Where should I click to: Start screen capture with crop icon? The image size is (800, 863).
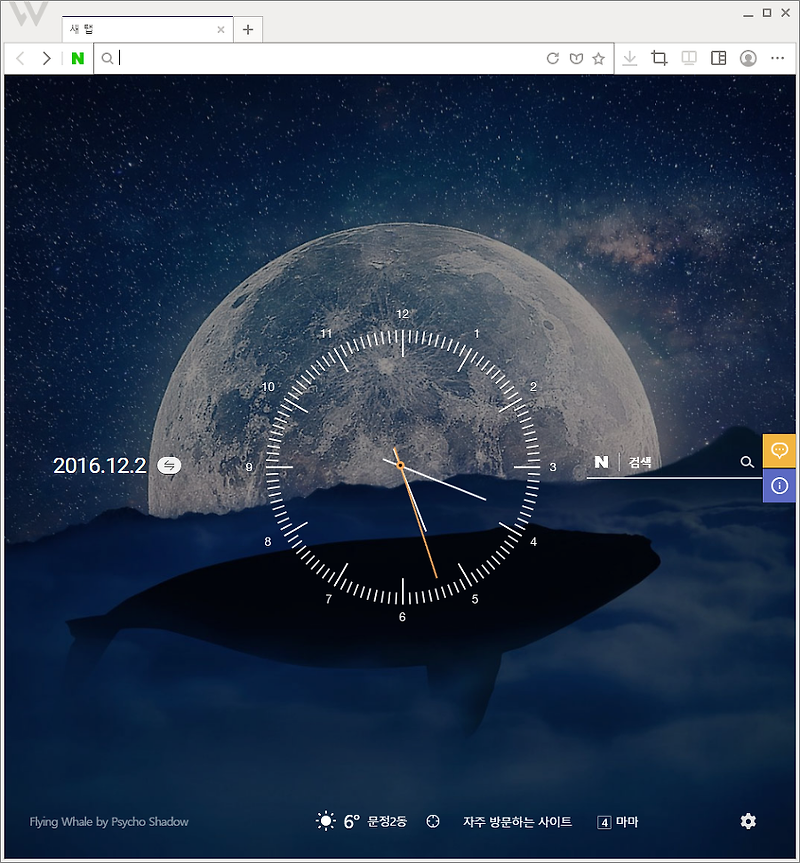click(659, 58)
